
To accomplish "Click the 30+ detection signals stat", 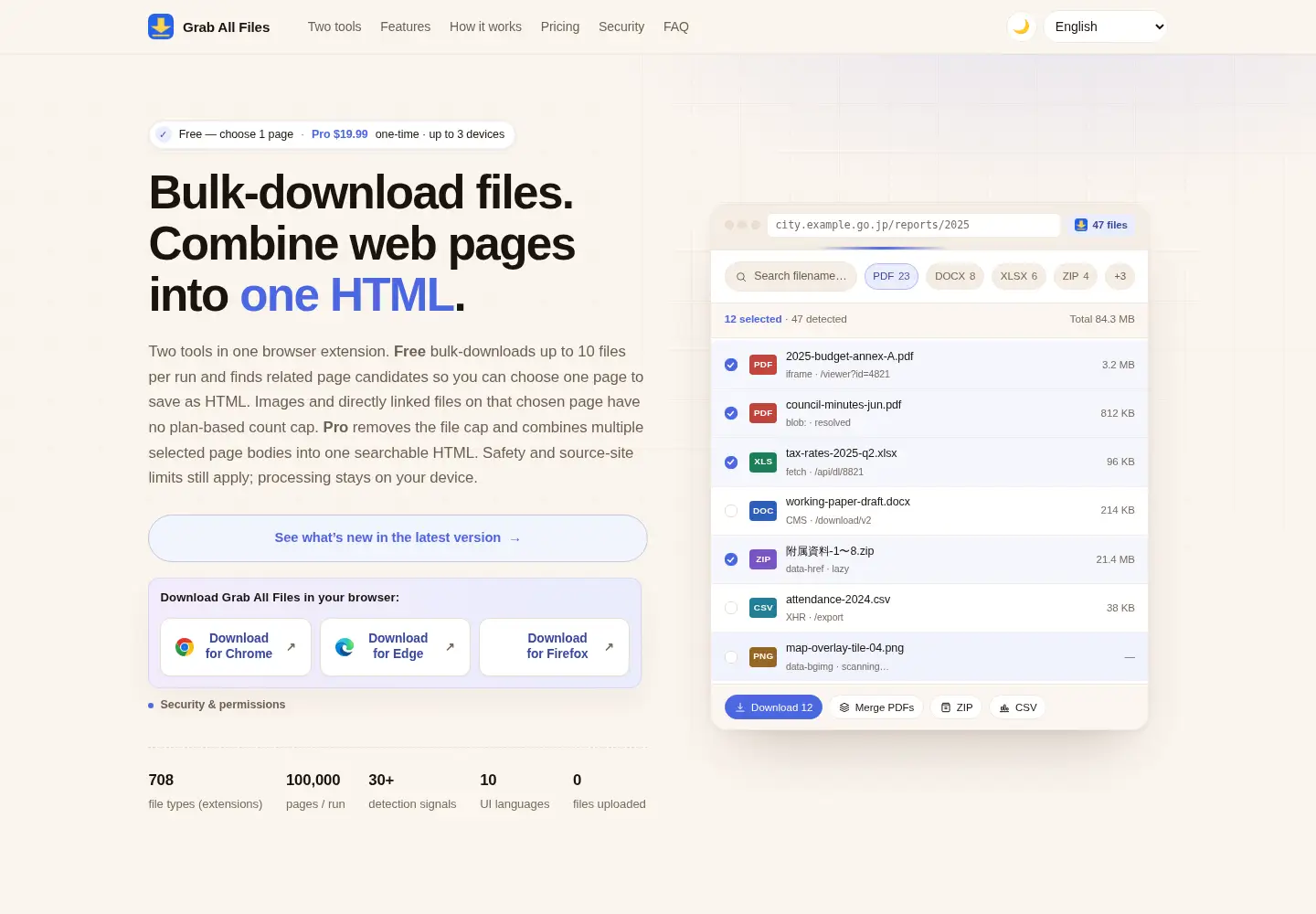I will tap(412, 792).
